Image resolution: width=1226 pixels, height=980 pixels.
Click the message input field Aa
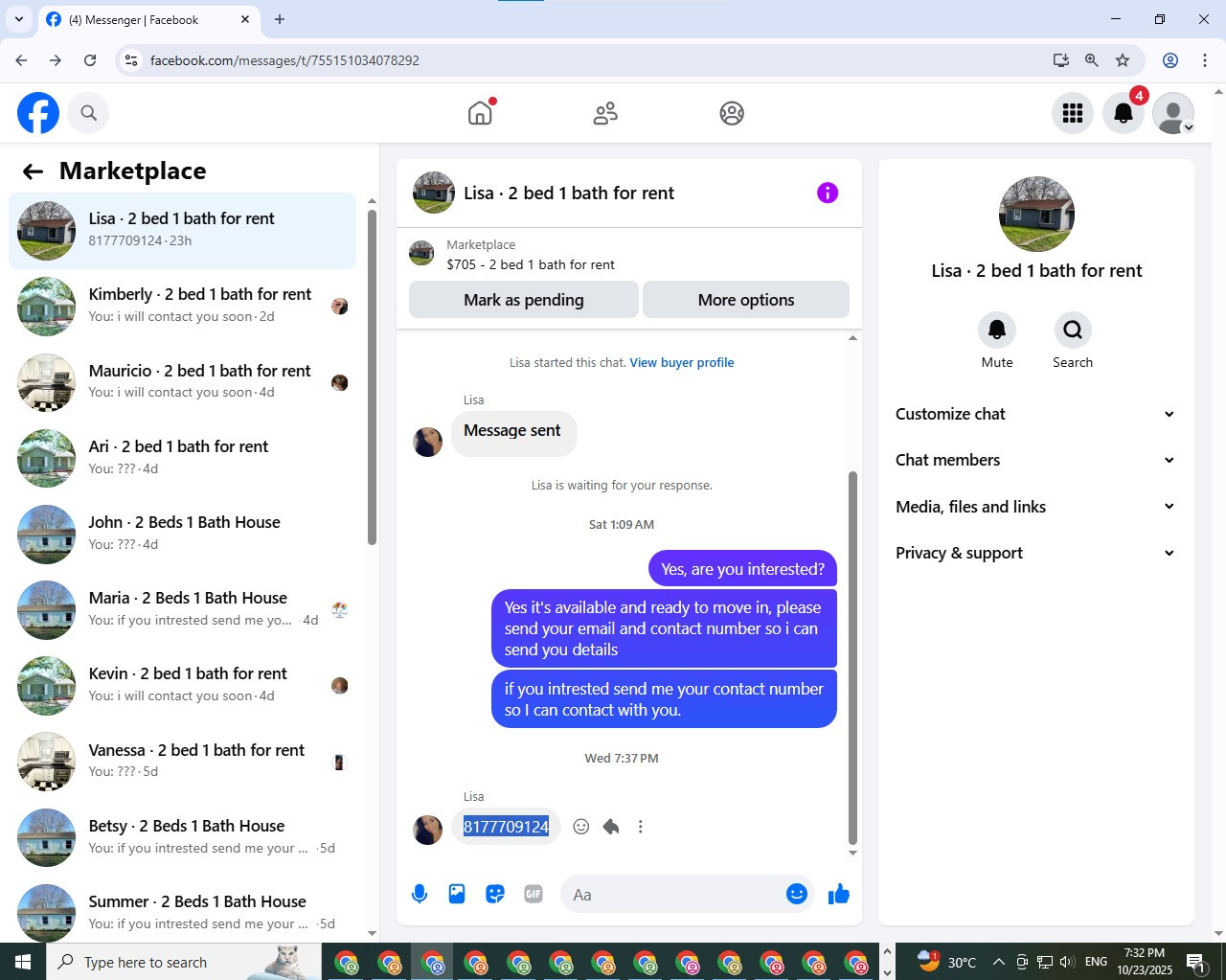coord(672,895)
